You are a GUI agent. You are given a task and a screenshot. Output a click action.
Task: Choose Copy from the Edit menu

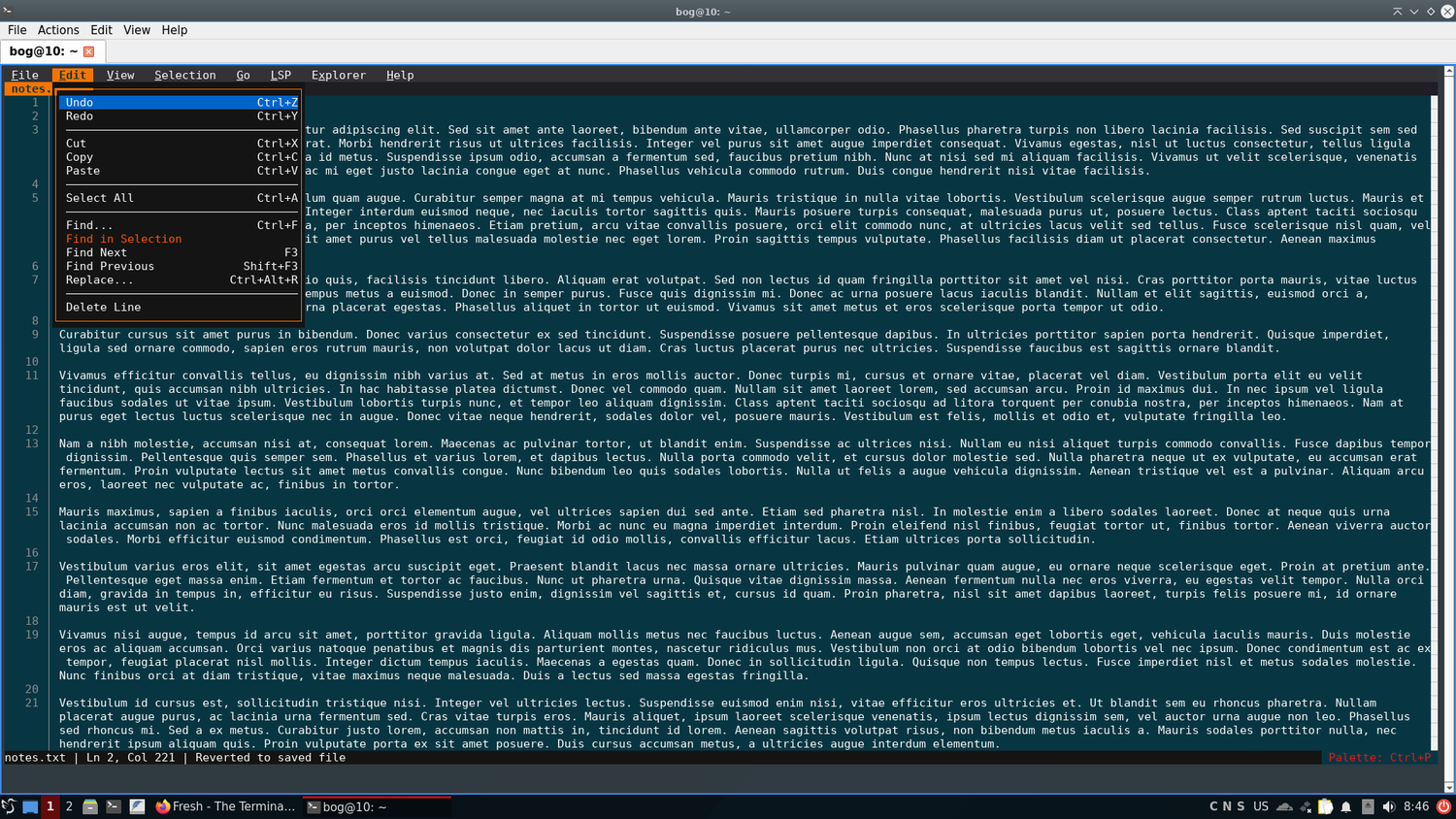(x=180, y=156)
